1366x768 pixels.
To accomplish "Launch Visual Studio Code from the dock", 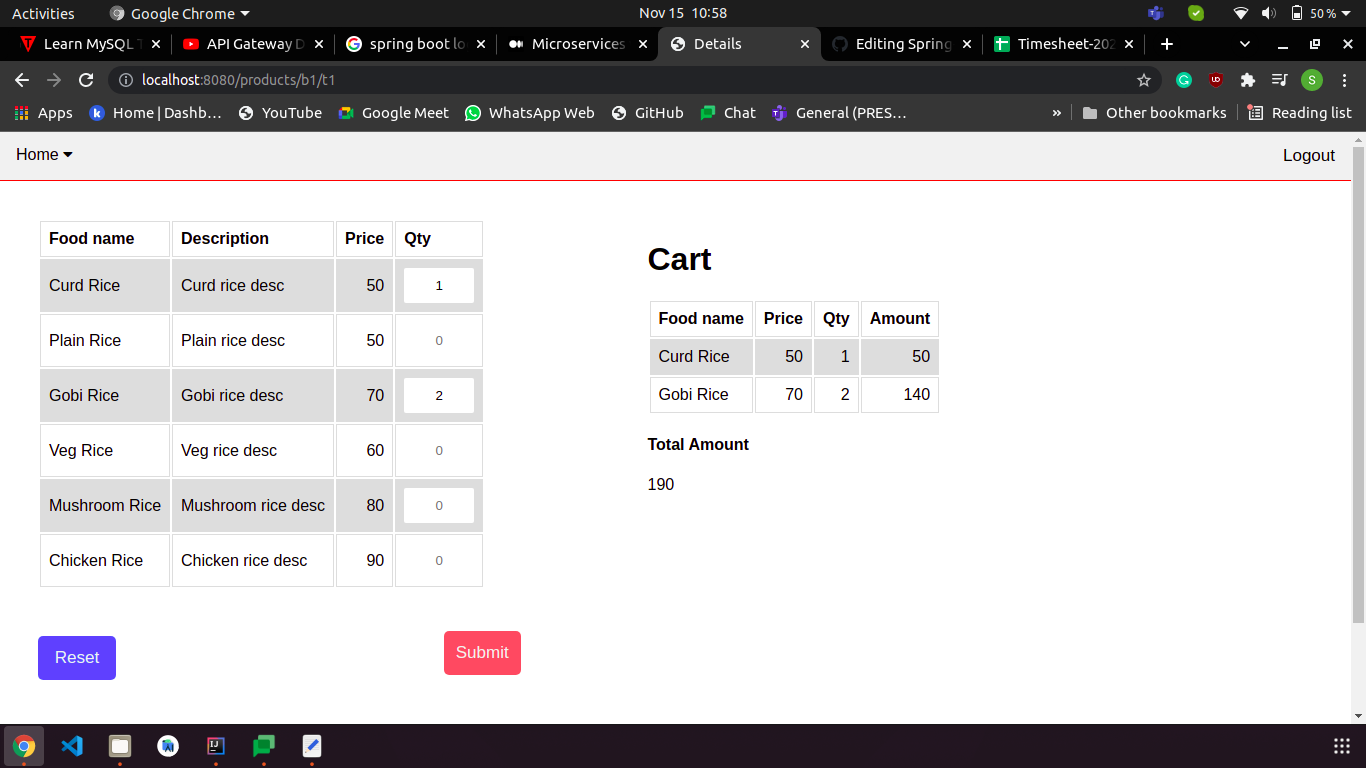I will pyautogui.click(x=72, y=746).
